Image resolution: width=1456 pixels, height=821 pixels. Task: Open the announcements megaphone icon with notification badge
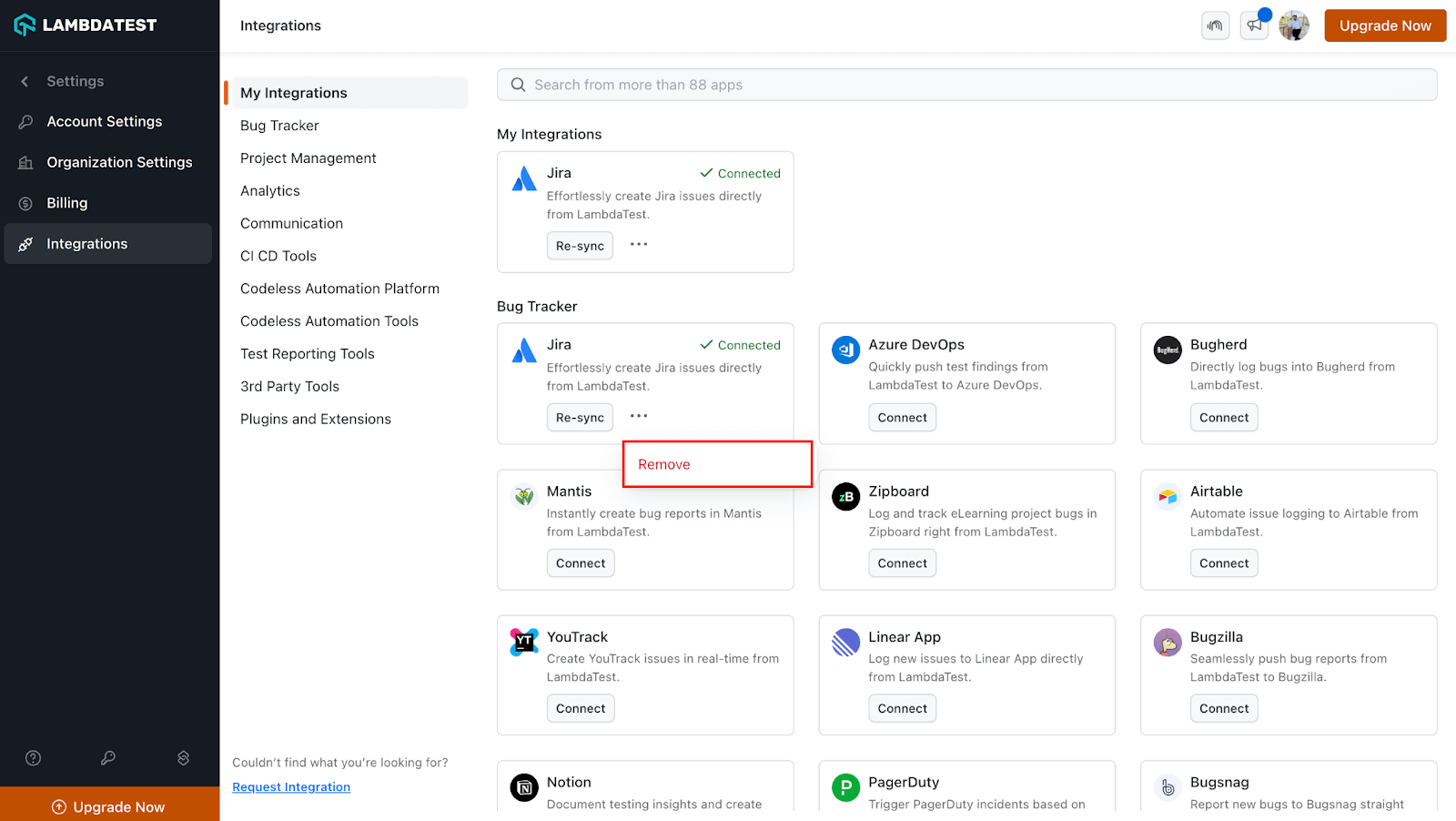click(x=1254, y=25)
